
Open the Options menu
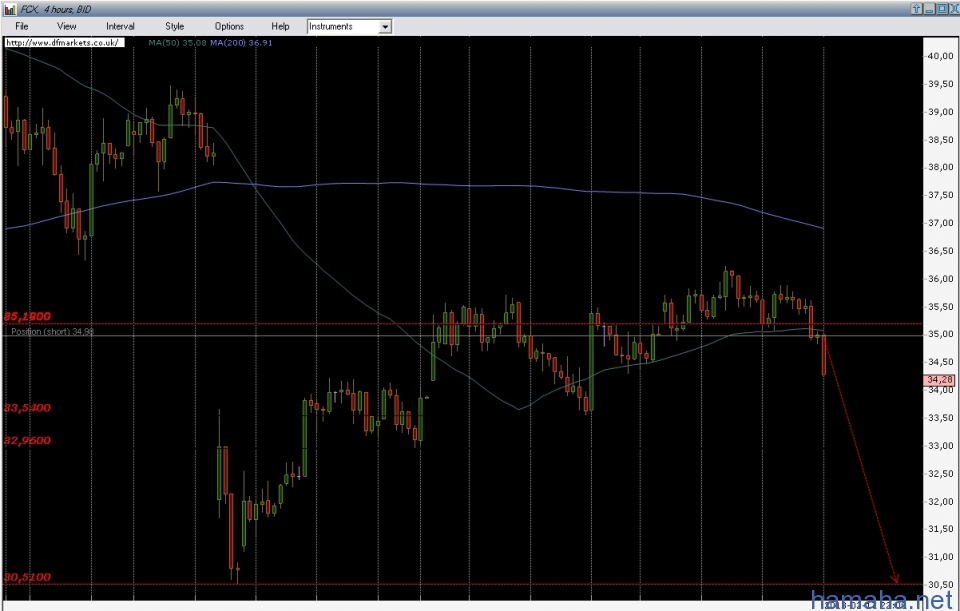point(229,26)
